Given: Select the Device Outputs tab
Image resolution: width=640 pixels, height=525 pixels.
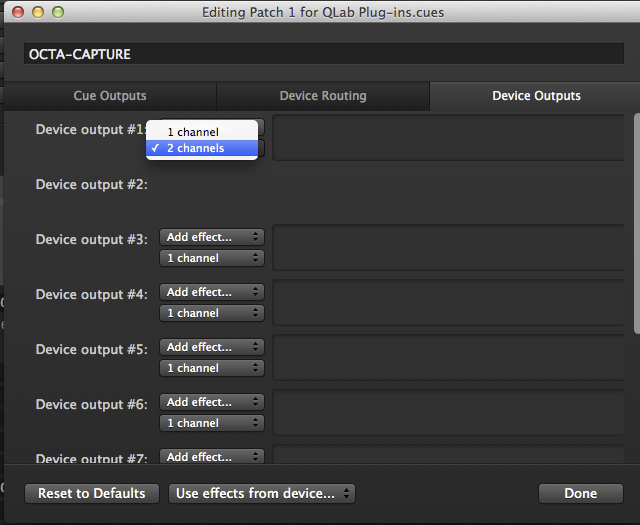Looking at the screenshot, I should [x=536, y=96].
